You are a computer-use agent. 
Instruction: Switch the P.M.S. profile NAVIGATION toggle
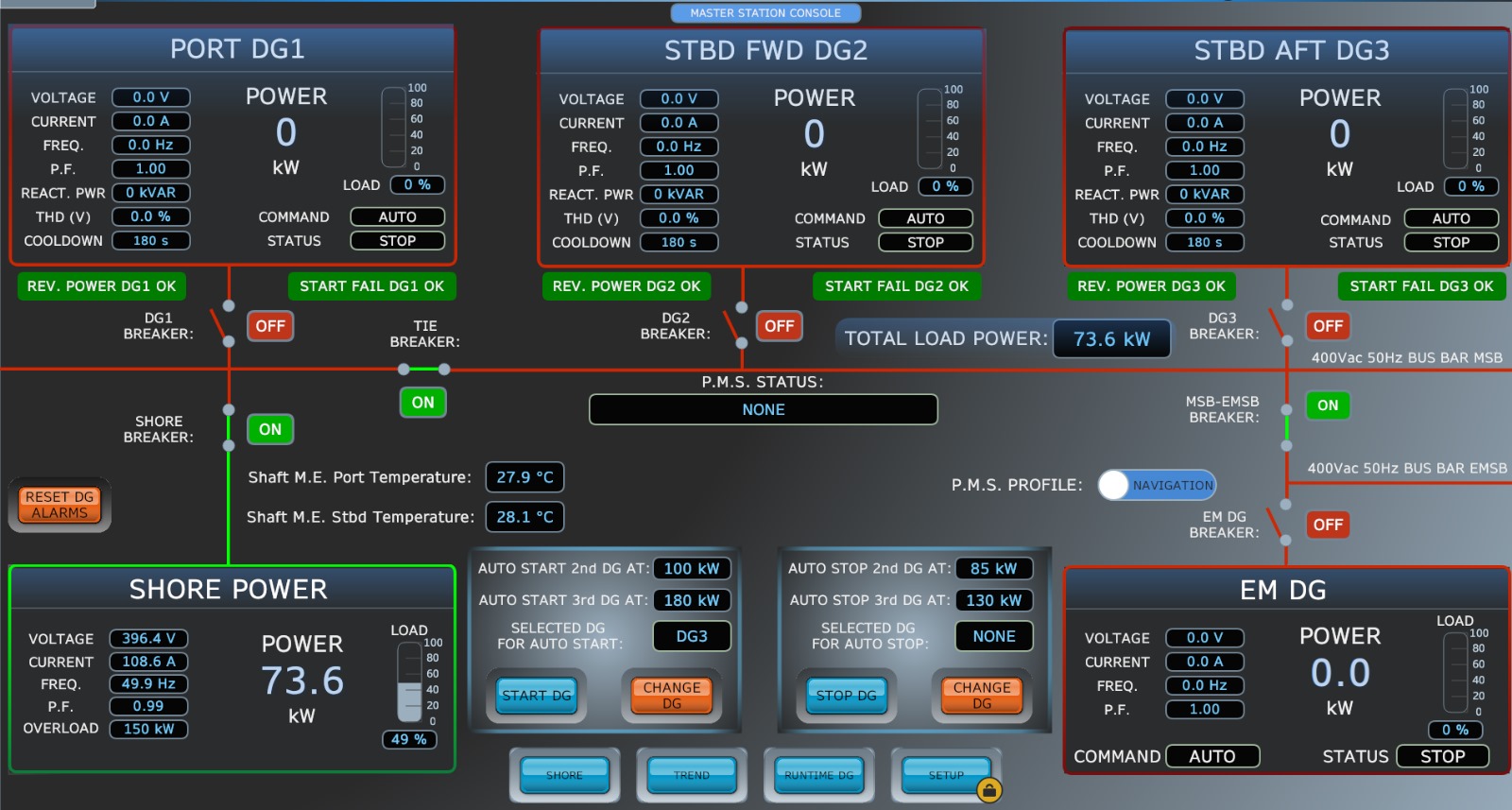1157,485
